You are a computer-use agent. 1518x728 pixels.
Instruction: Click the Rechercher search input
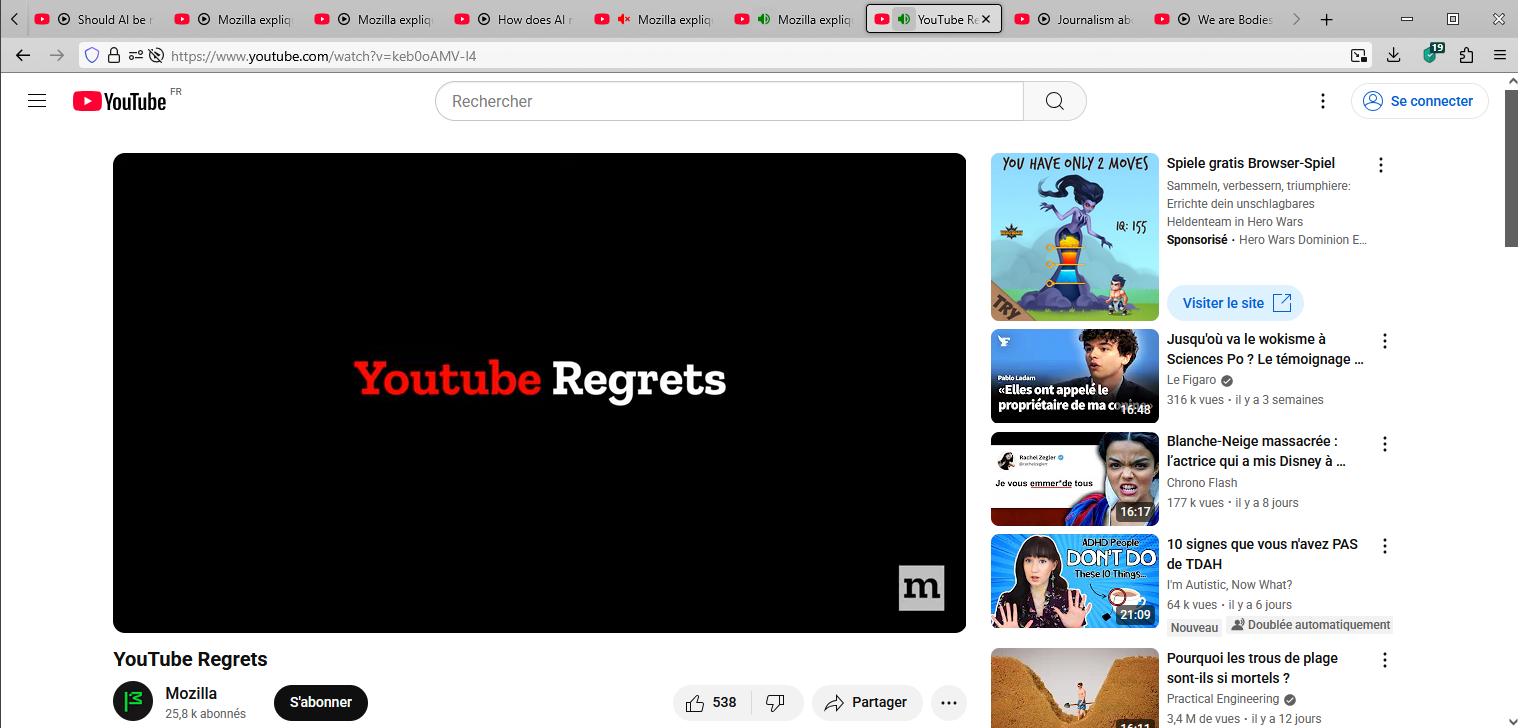pos(729,101)
